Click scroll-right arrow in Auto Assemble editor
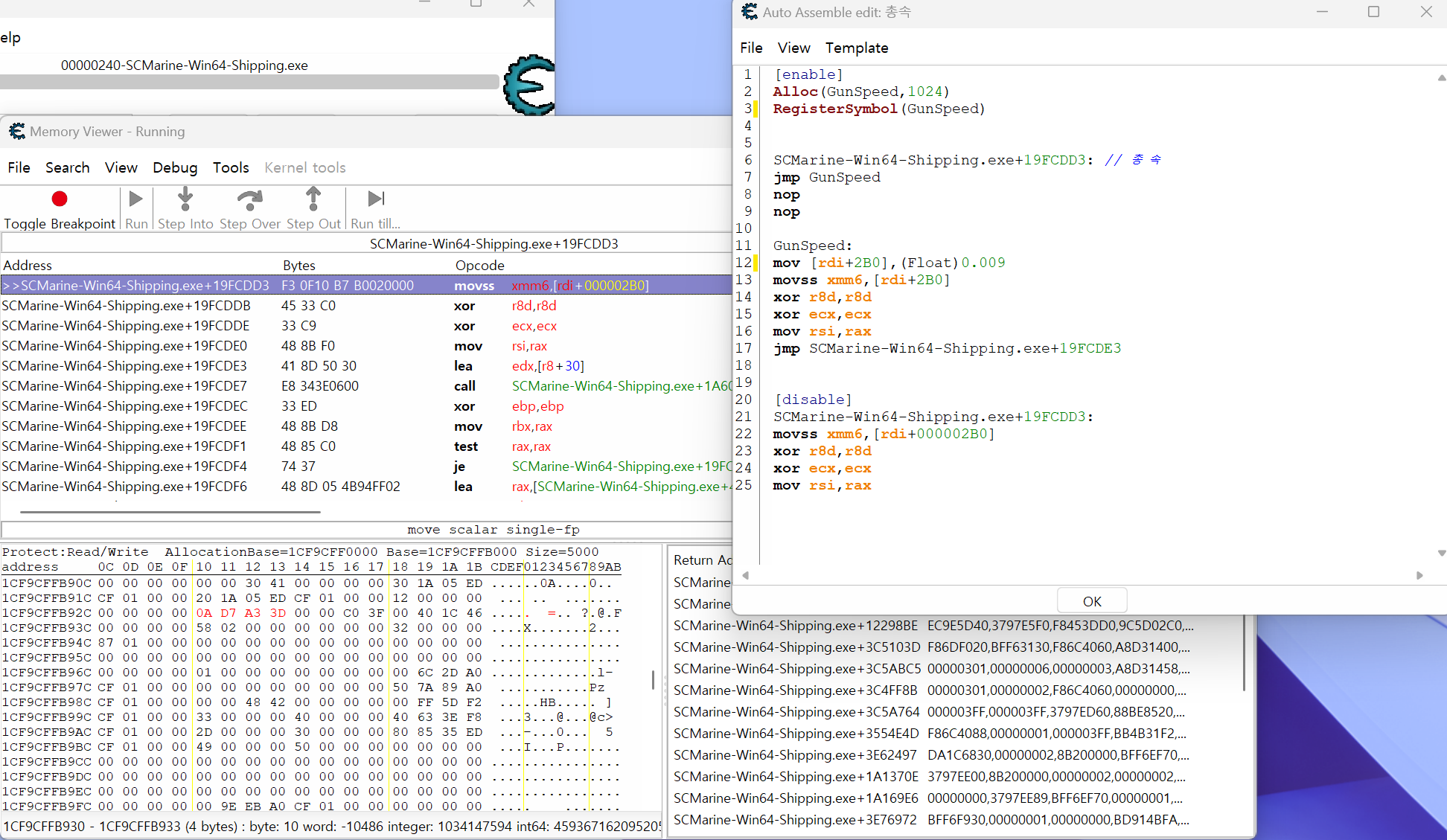This screenshot has height=840, width=1447. 1419,575
